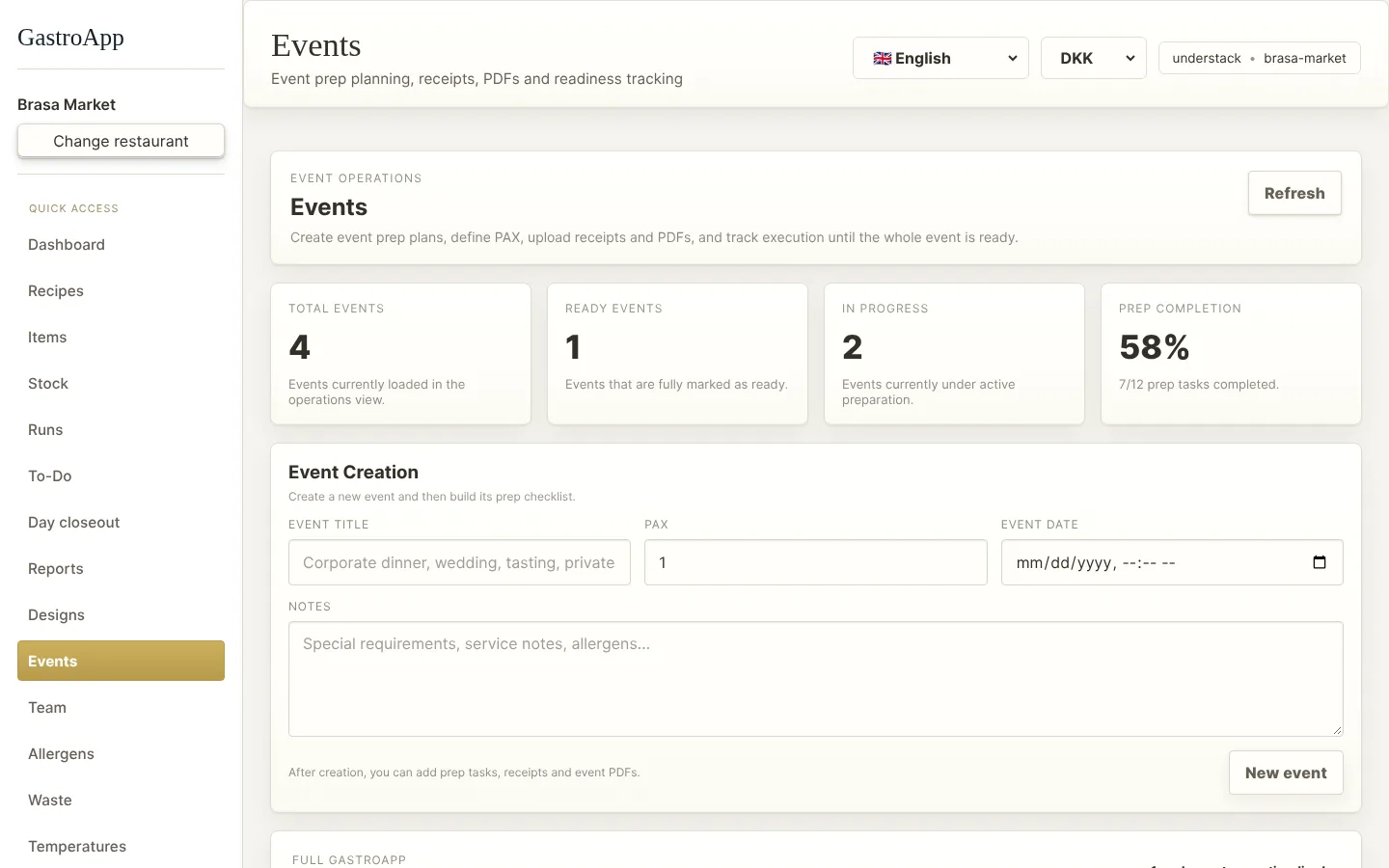Go to Day closeout
The height and width of the screenshot is (868, 1389).
coord(121,523)
